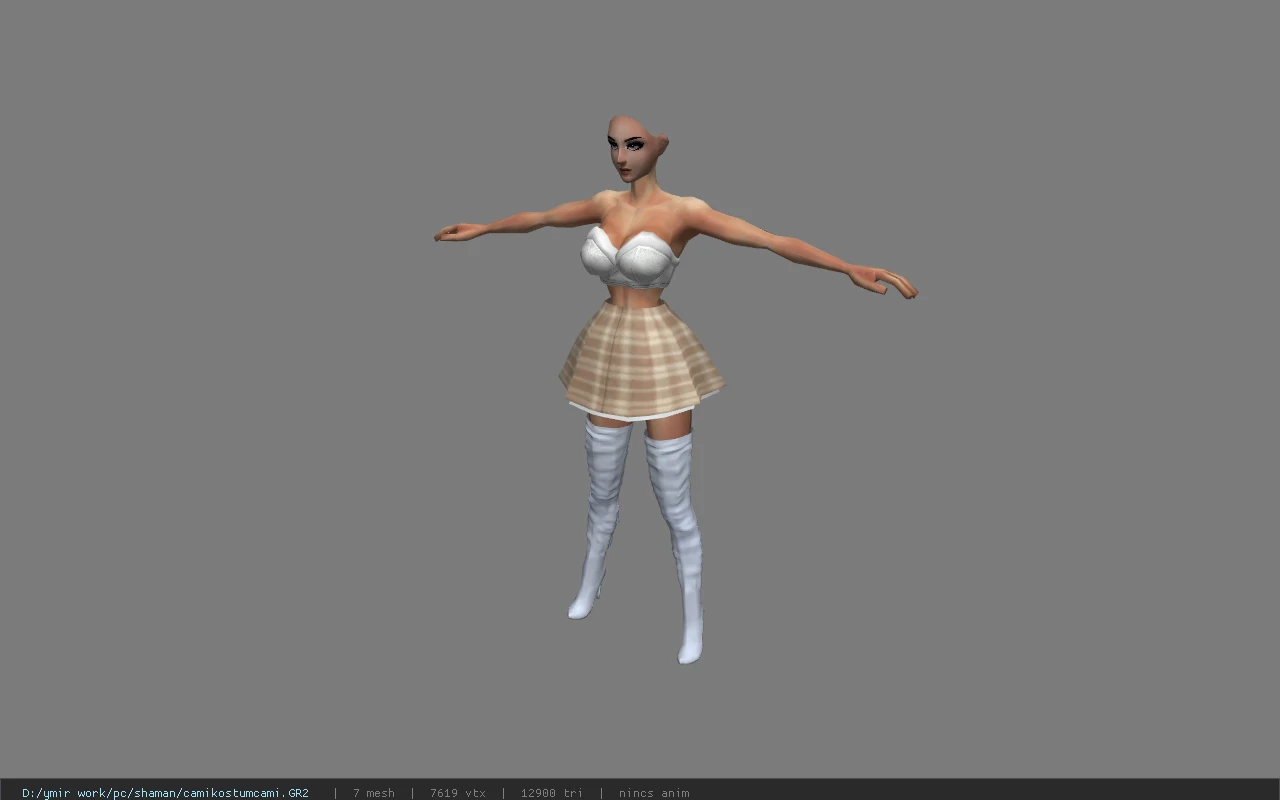Click the "7619 vtx" vertex count

coord(458,793)
